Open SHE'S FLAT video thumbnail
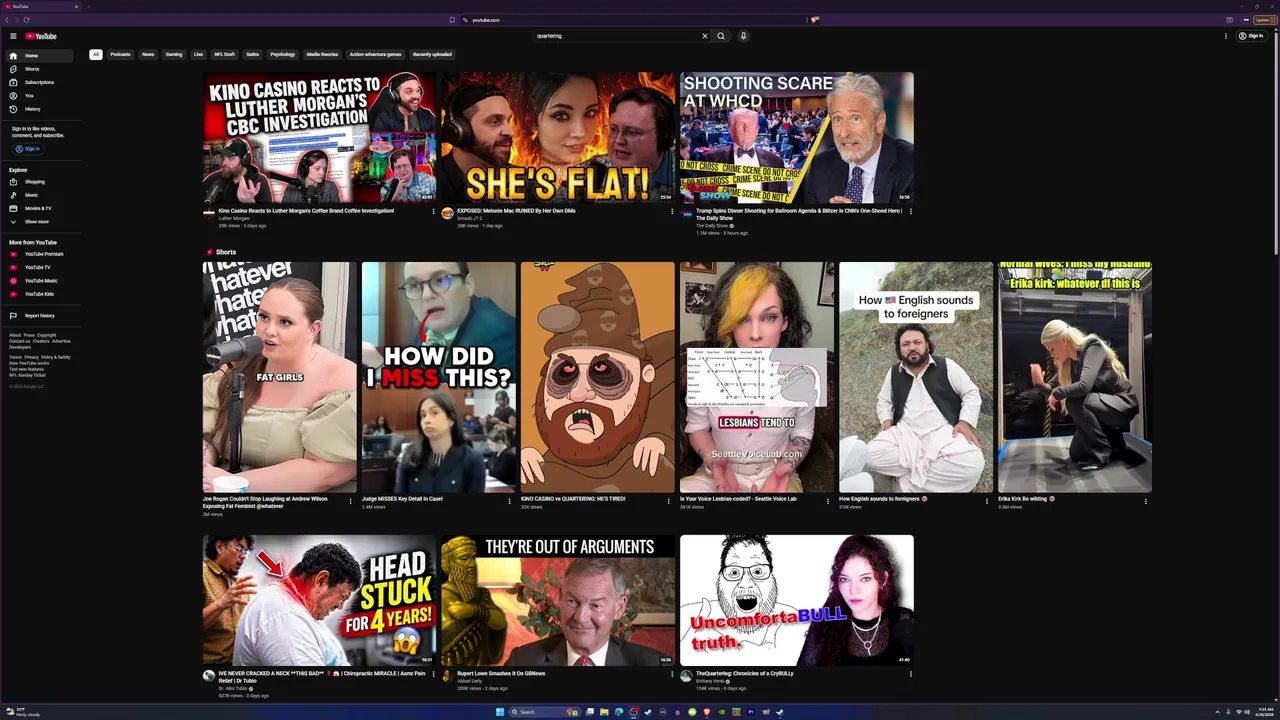Screen dimensions: 1280x720 [x=558, y=137]
